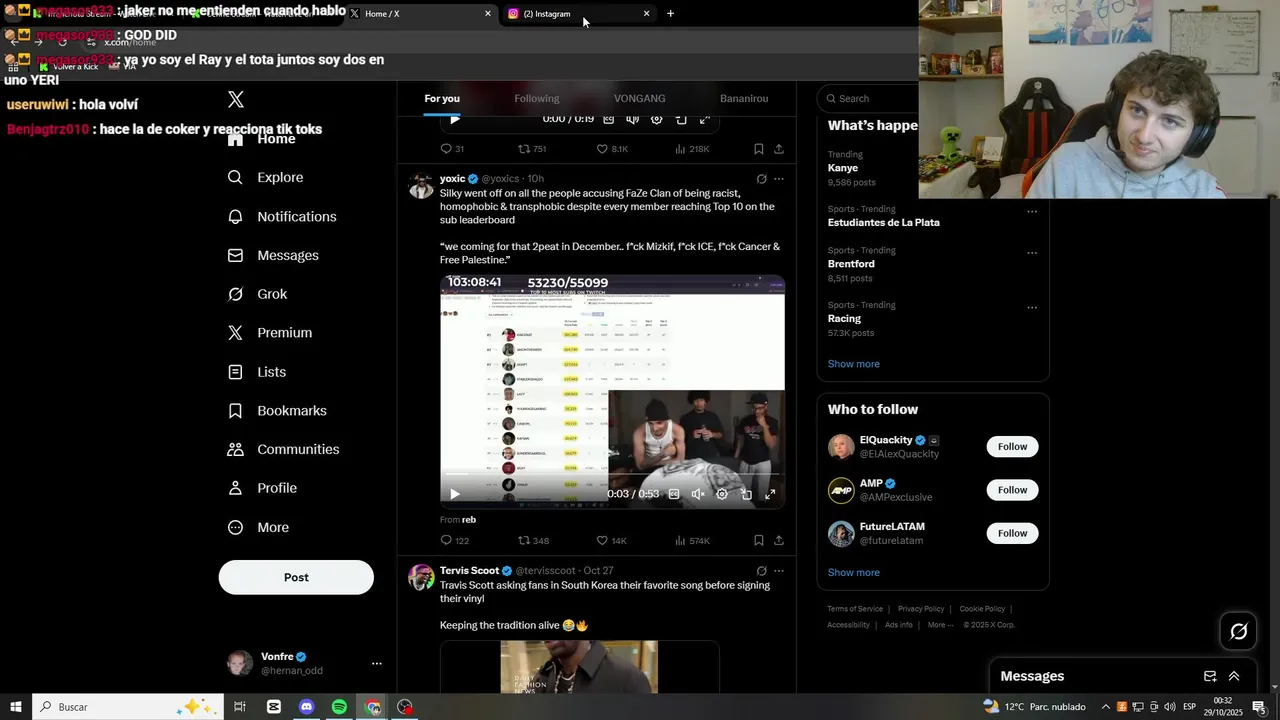The height and width of the screenshot is (720, 1280).
Task: Expand the More menu in sidebar
Action: 258,527
